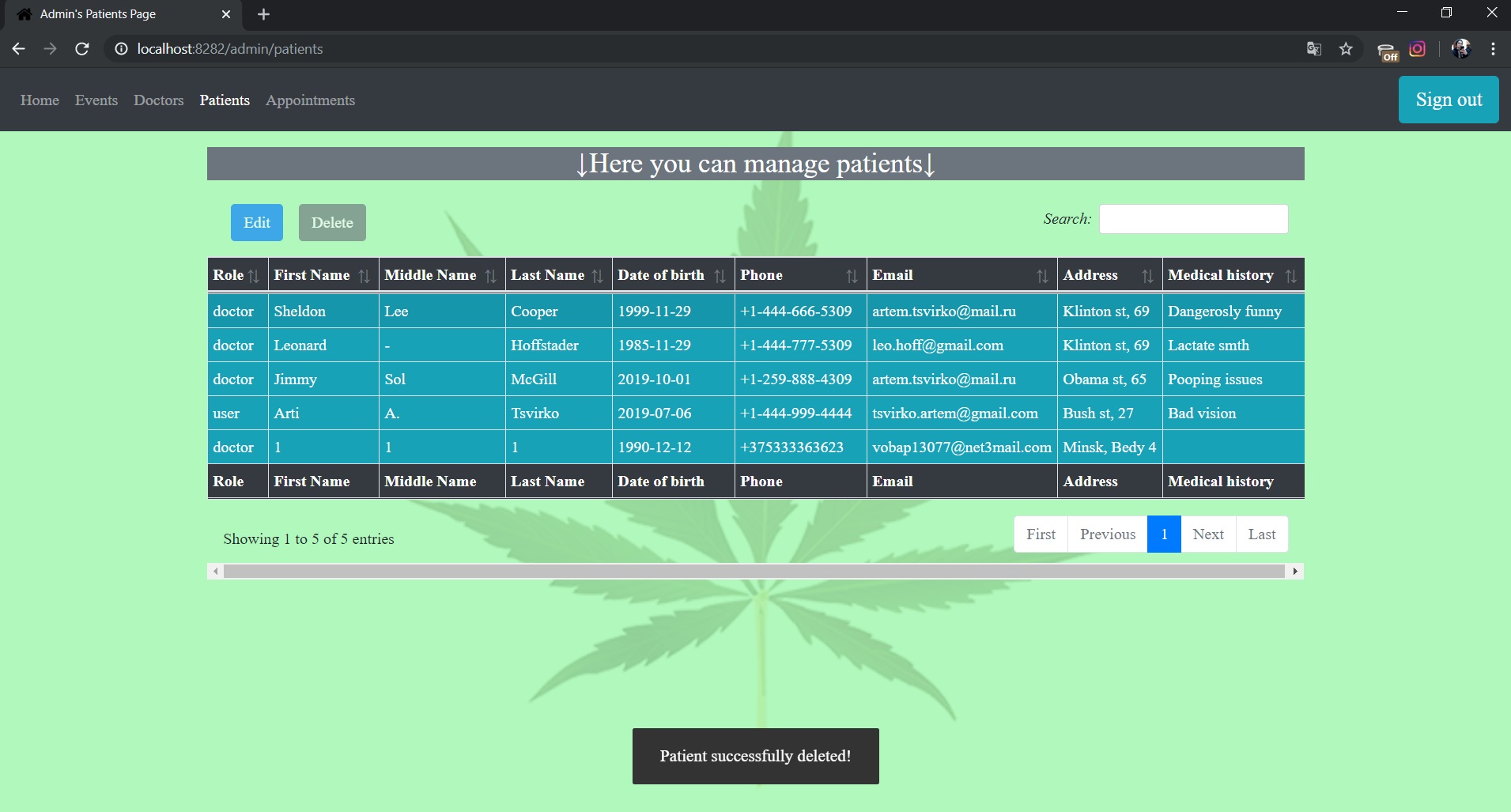The image size is (1511, 812).
Task: Open the Events nav item
Action: [96, 100]
